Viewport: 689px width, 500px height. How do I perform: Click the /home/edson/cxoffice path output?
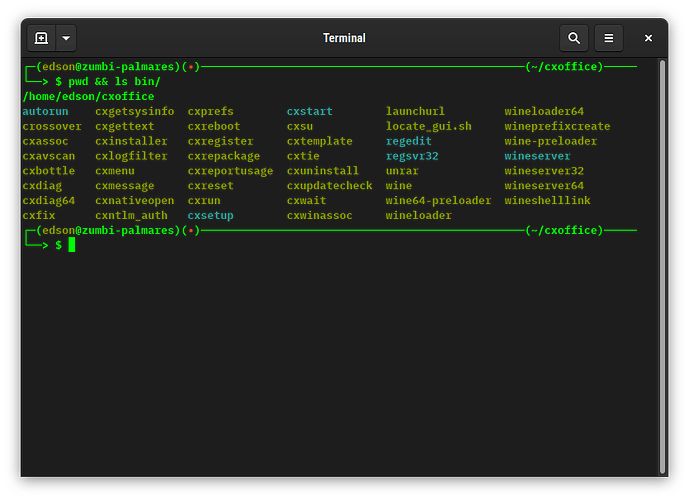point(88,96)
